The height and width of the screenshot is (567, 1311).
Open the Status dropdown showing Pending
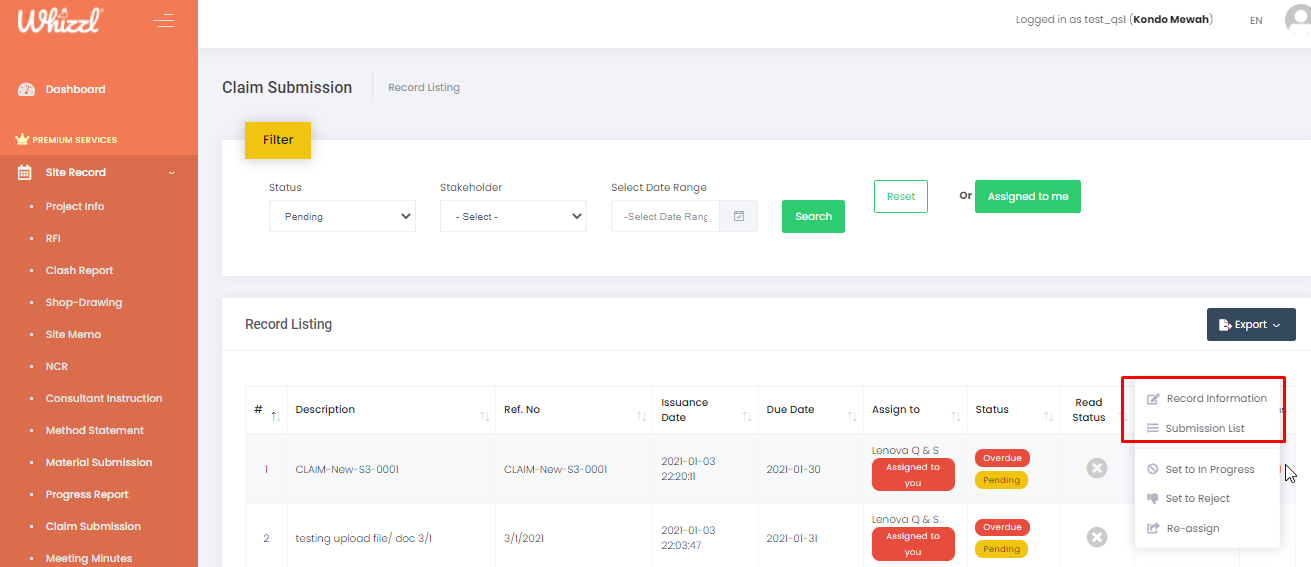(x=342, y=216)
